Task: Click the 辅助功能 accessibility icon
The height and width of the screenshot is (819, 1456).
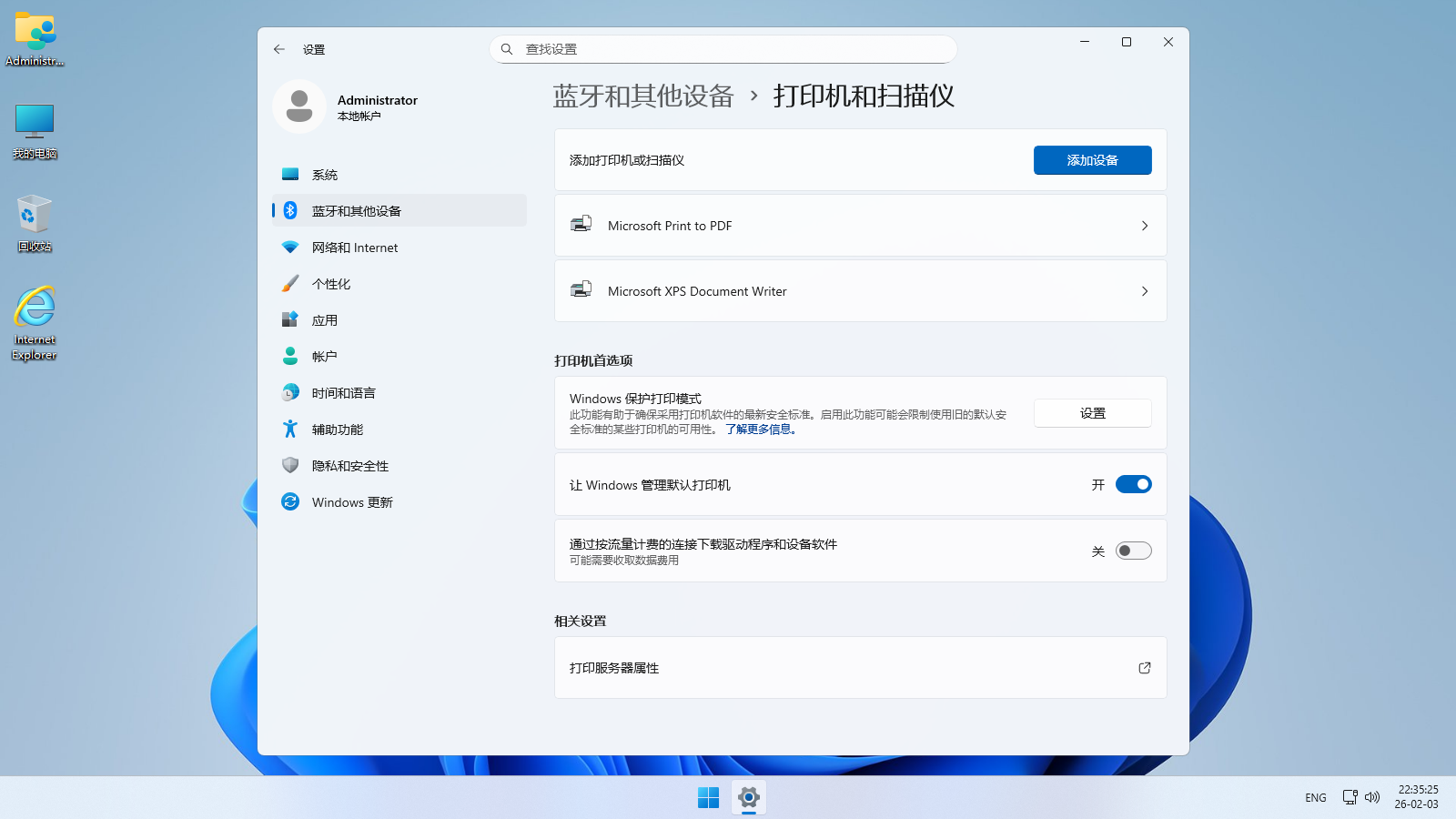Action: point(290,429)
